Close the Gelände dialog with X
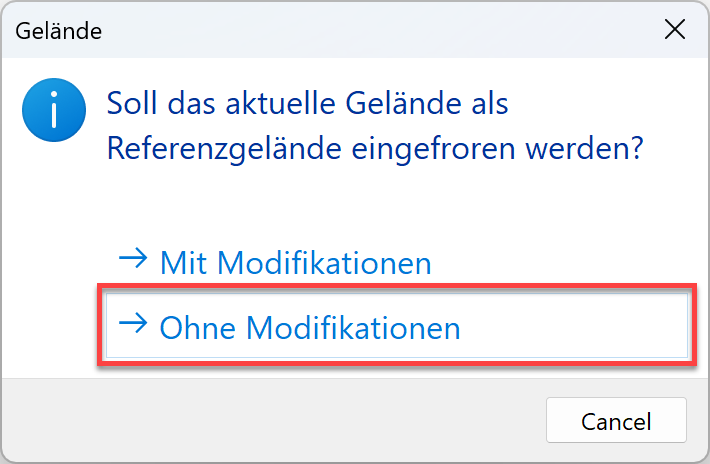This screenshot has width=710, height=464. click(675, 30)
